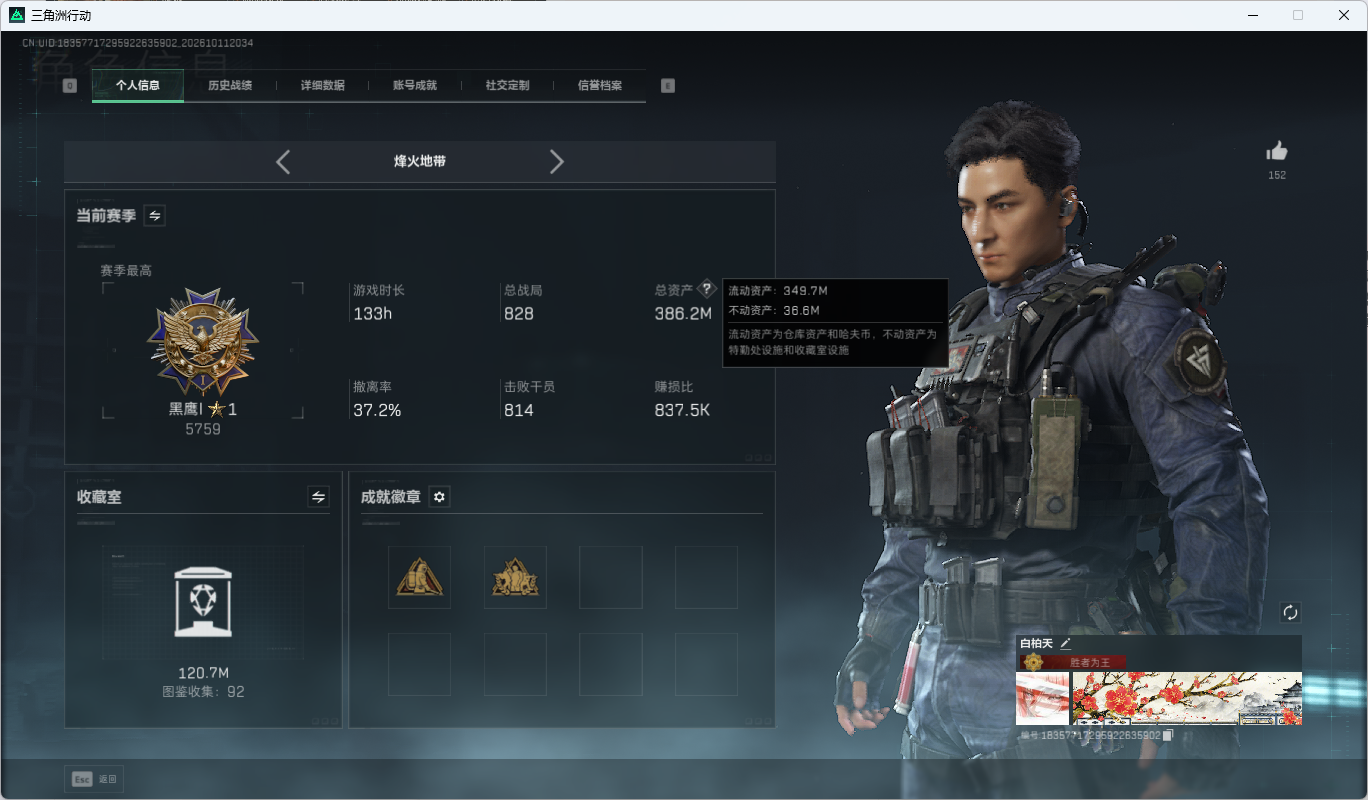
Task: Click the plum blossom banner thumbnail
Action: coord(1187,698)
